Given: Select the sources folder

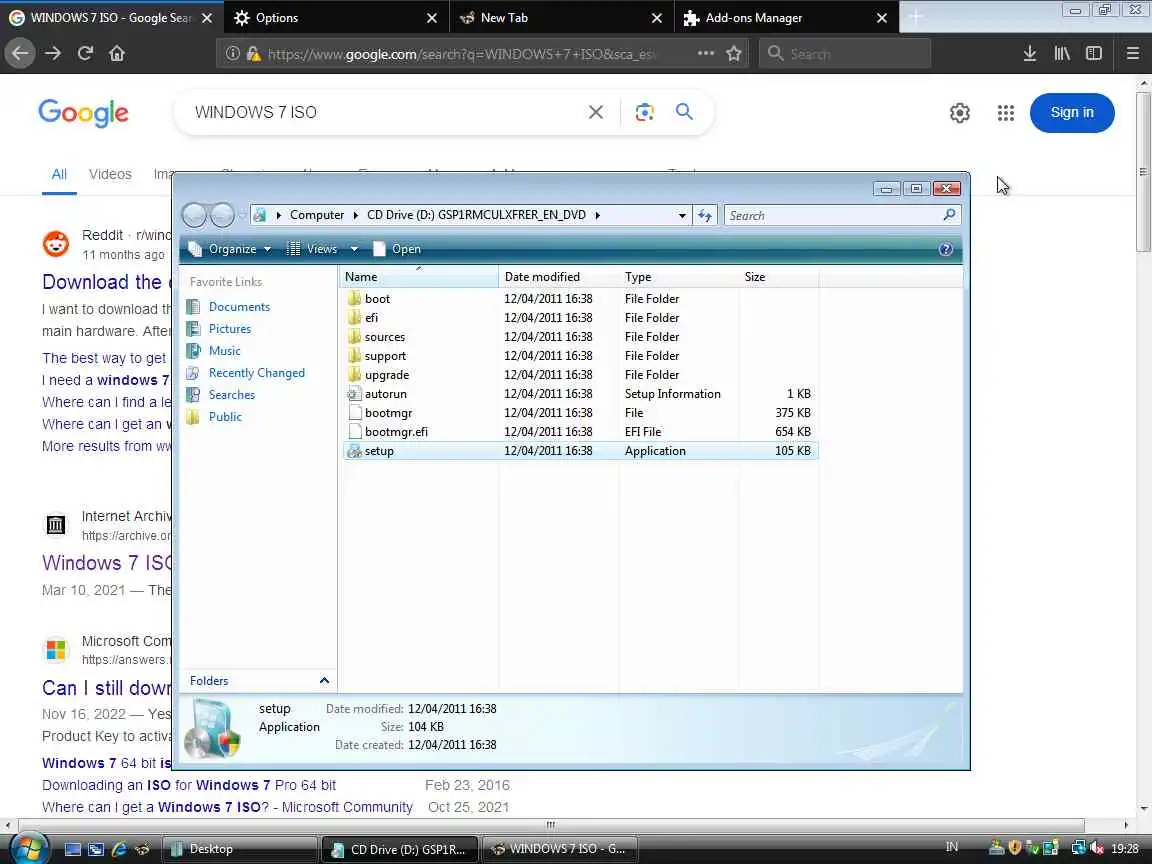Looking at the screenshot, I should 580,336.
